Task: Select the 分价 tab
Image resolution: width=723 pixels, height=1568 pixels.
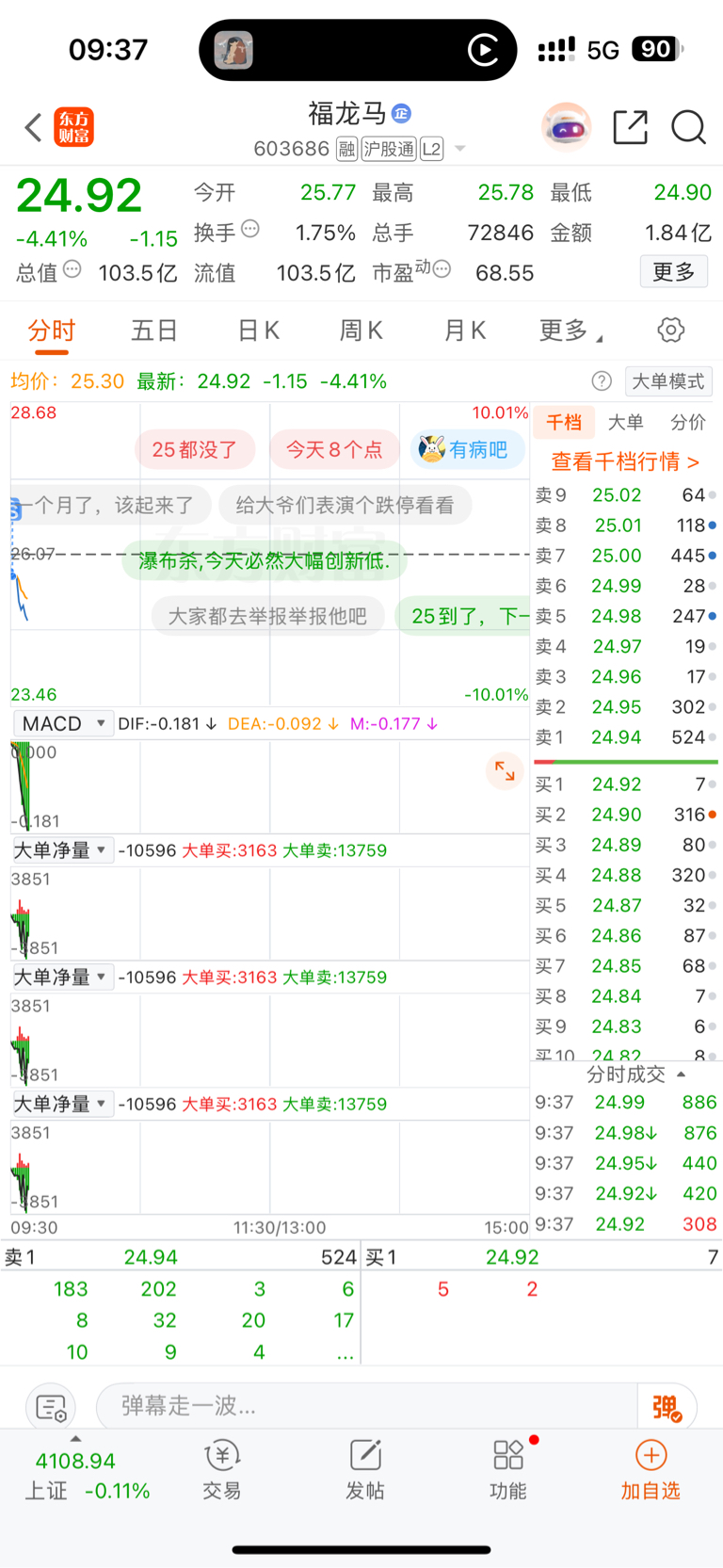Action: [x=688, y=422]
